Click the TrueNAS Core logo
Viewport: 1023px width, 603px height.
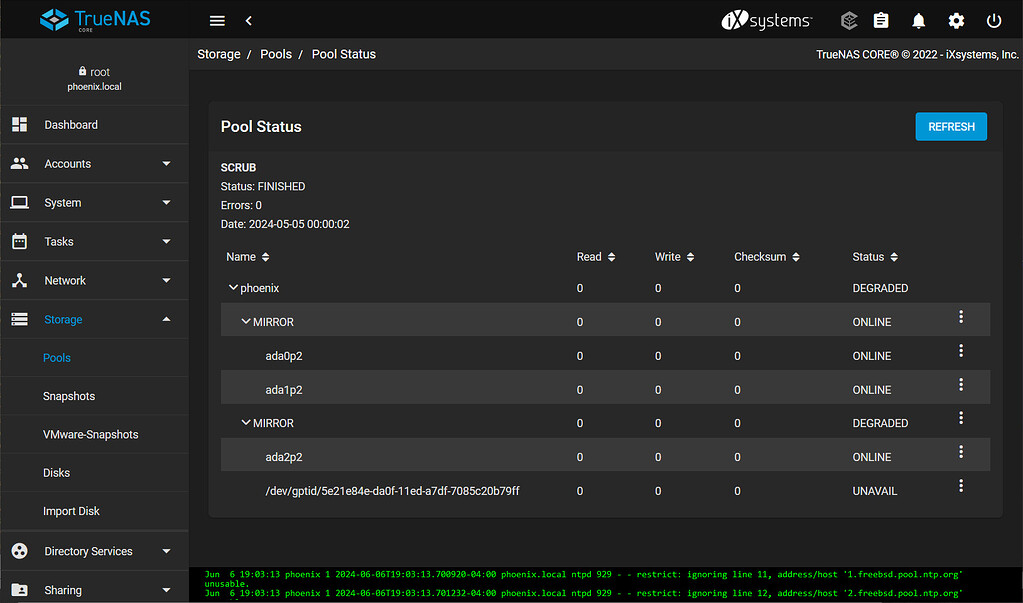(x=95, y=20)
